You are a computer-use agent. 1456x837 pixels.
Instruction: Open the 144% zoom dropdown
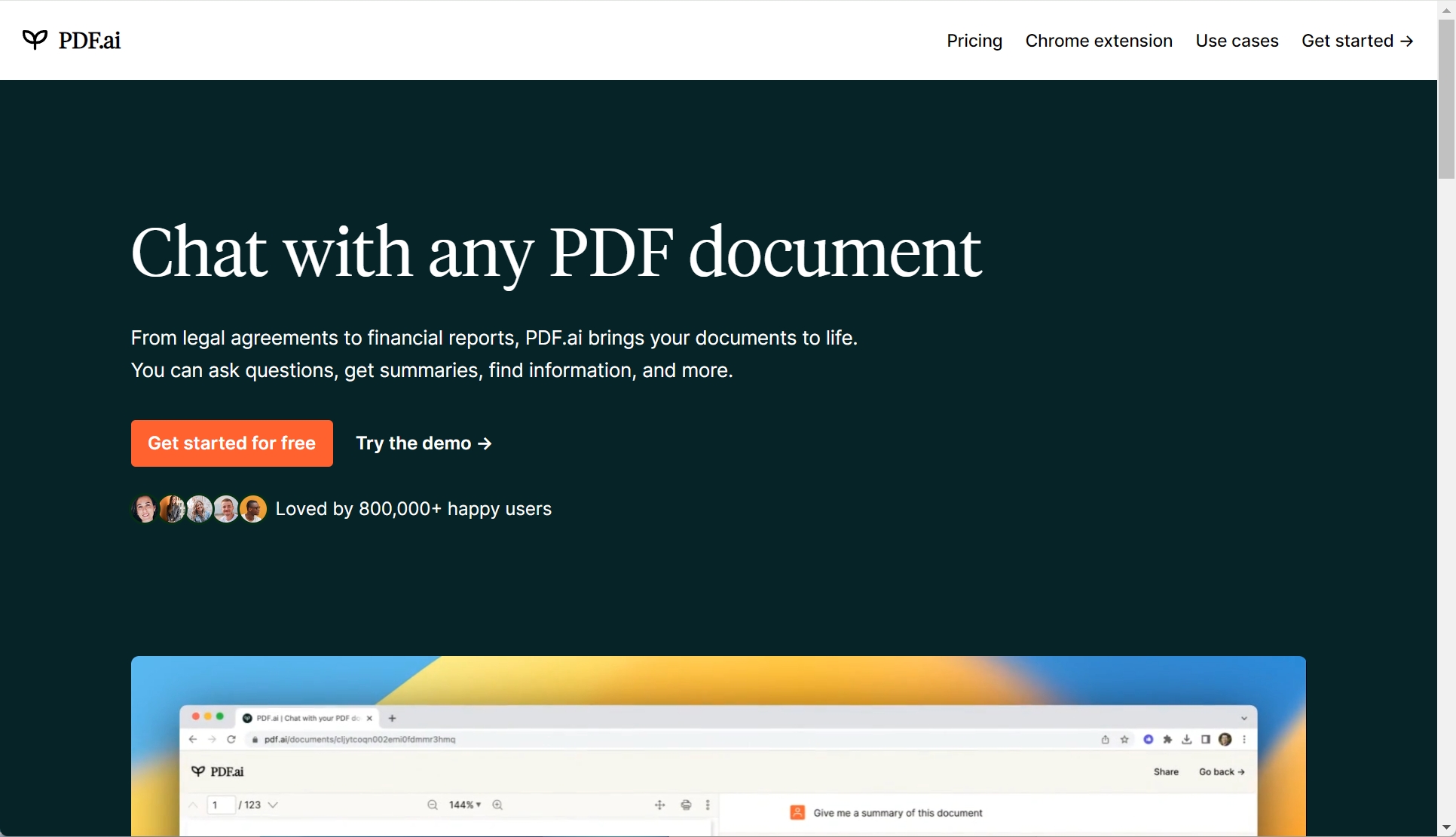point(465,805)
